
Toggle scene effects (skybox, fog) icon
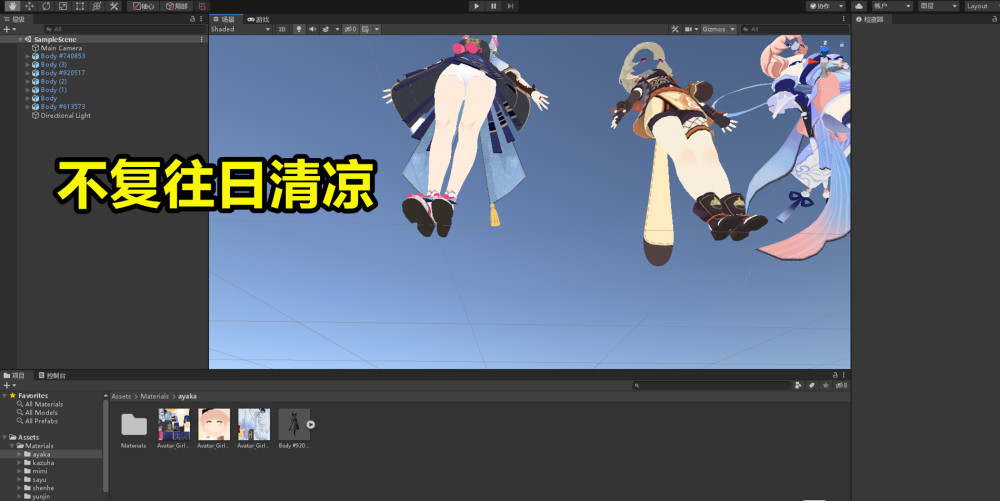coord(326,29)
